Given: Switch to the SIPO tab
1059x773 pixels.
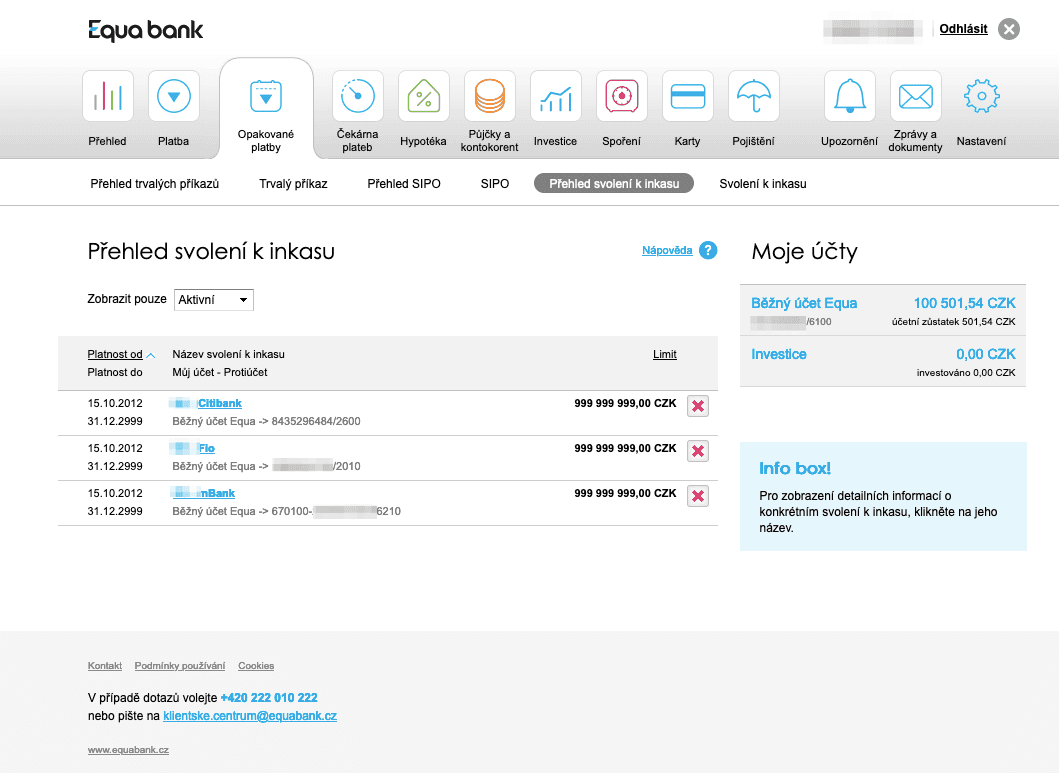Looking at the screenshot, I should [495, 184].
